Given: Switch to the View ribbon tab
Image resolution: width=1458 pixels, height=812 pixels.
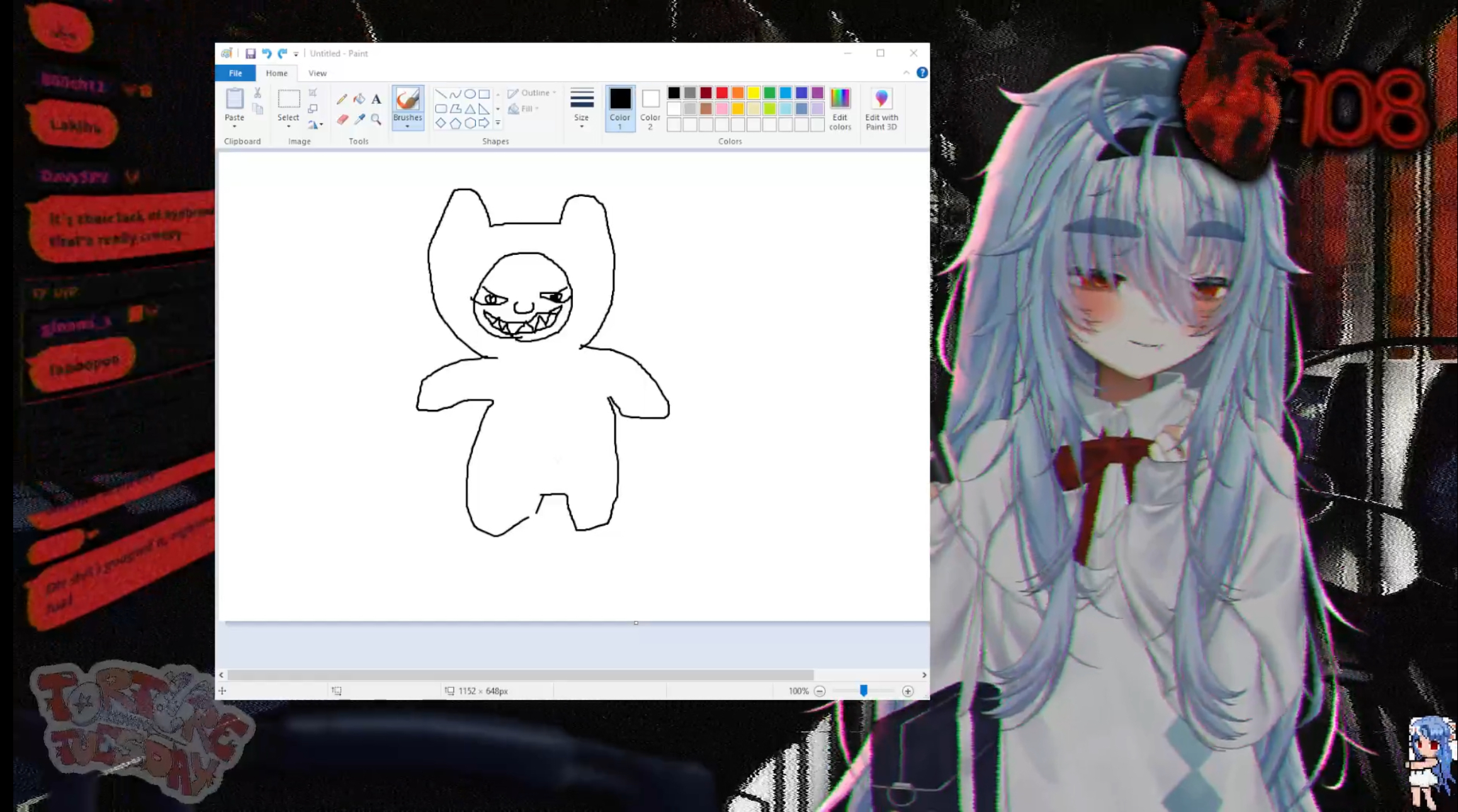Looking at the screenshot, I should [317, 73].
